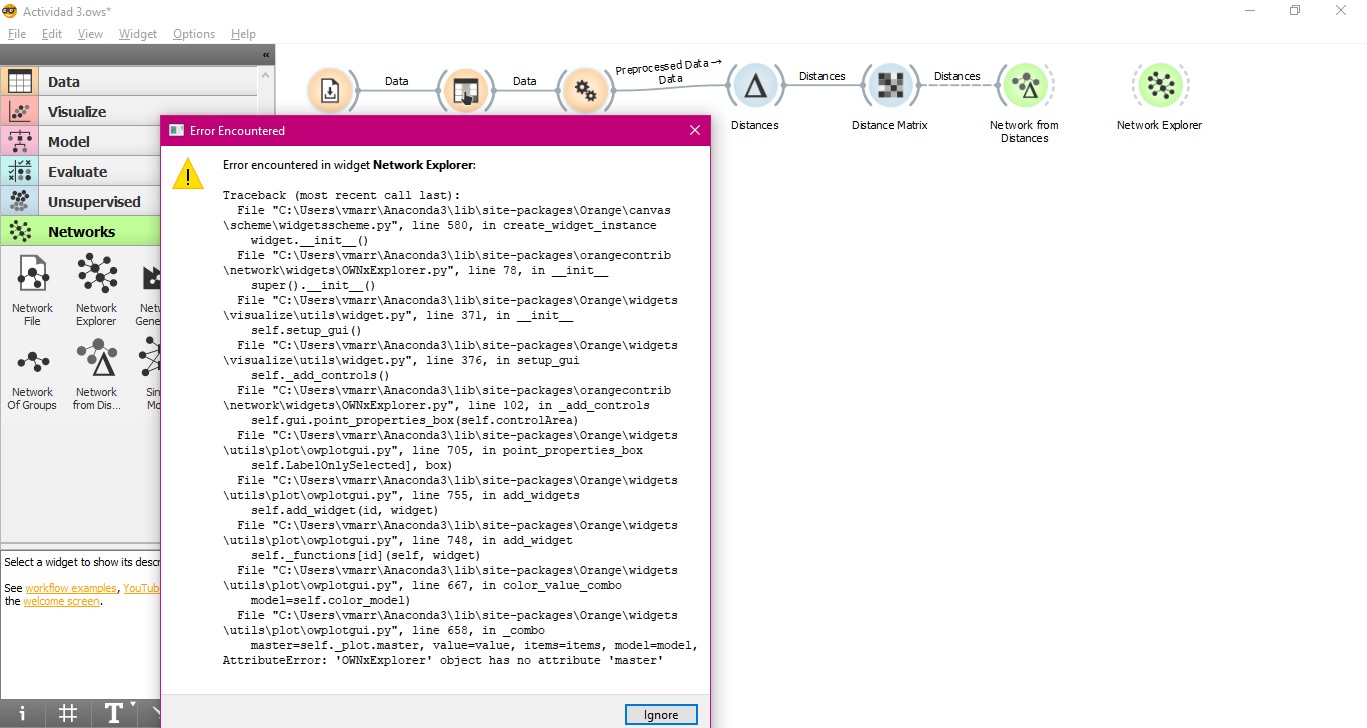Open the Distances widget on the canvas
Viewport: 1367px width, 728px height.
click(x=756, y=84)
